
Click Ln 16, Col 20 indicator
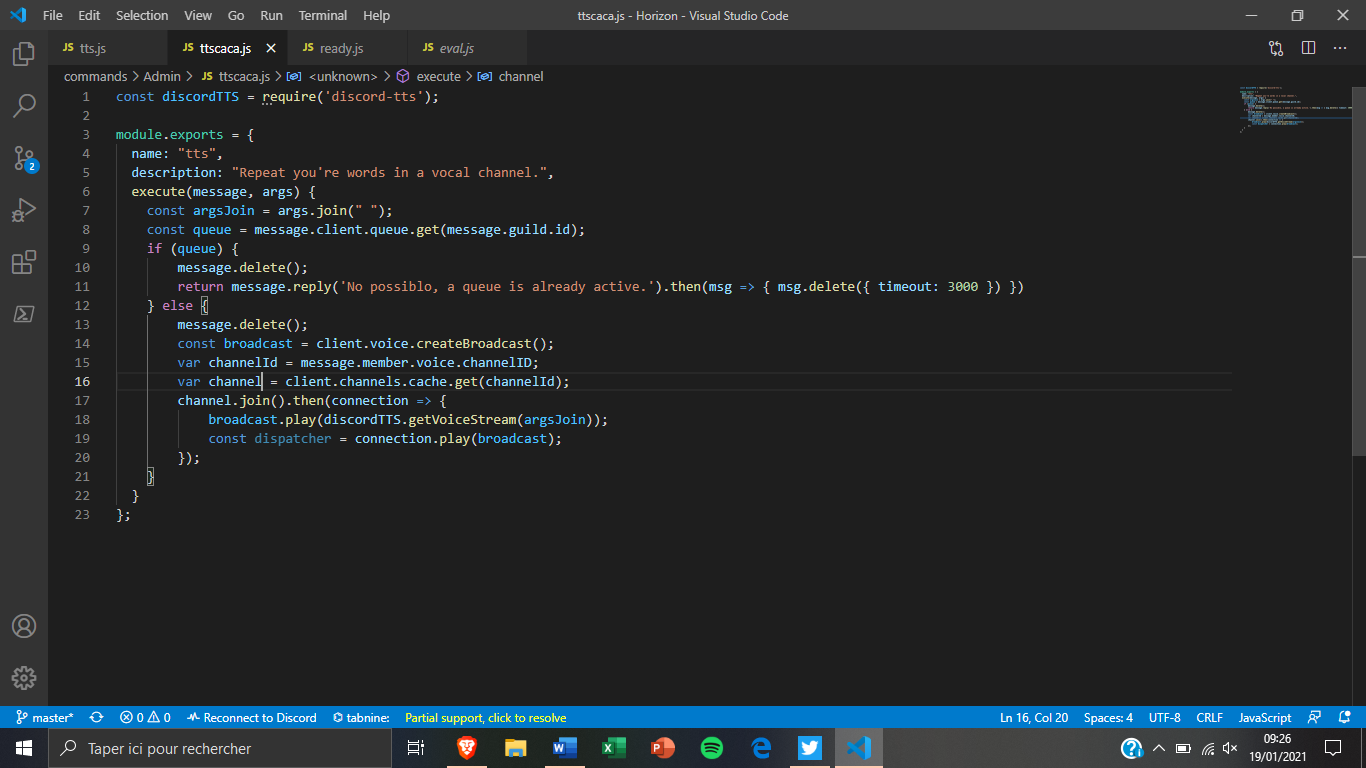[1034, 718]
